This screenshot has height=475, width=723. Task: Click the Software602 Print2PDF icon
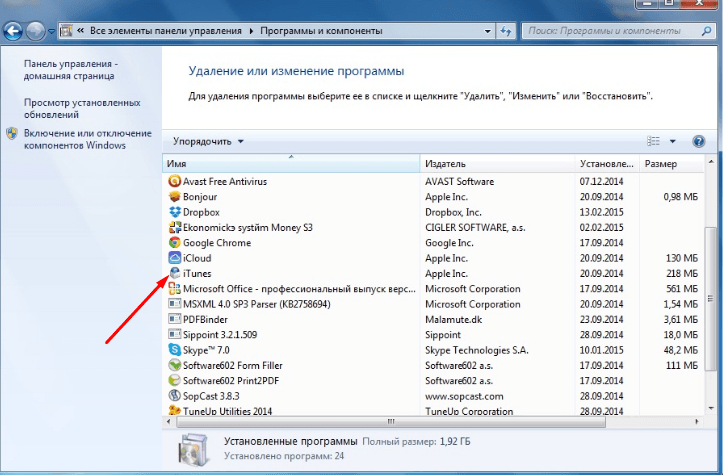coord(174,380)
